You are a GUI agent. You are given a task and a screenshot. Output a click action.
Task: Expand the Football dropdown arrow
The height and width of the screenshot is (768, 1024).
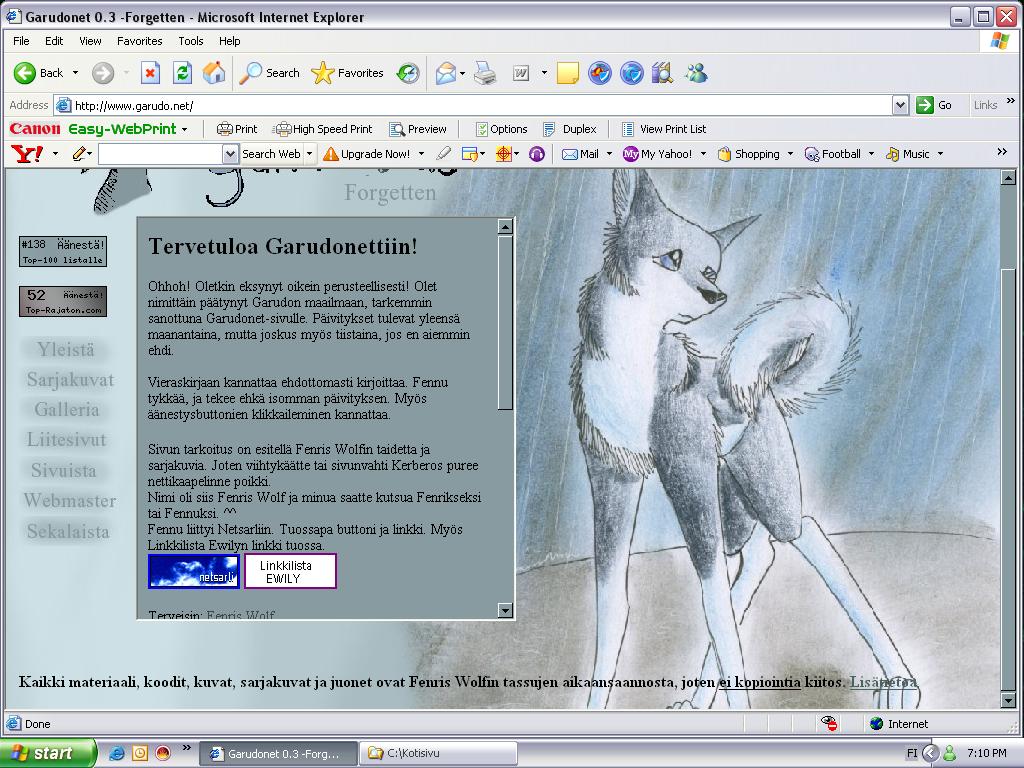click(x=871, y=154)
